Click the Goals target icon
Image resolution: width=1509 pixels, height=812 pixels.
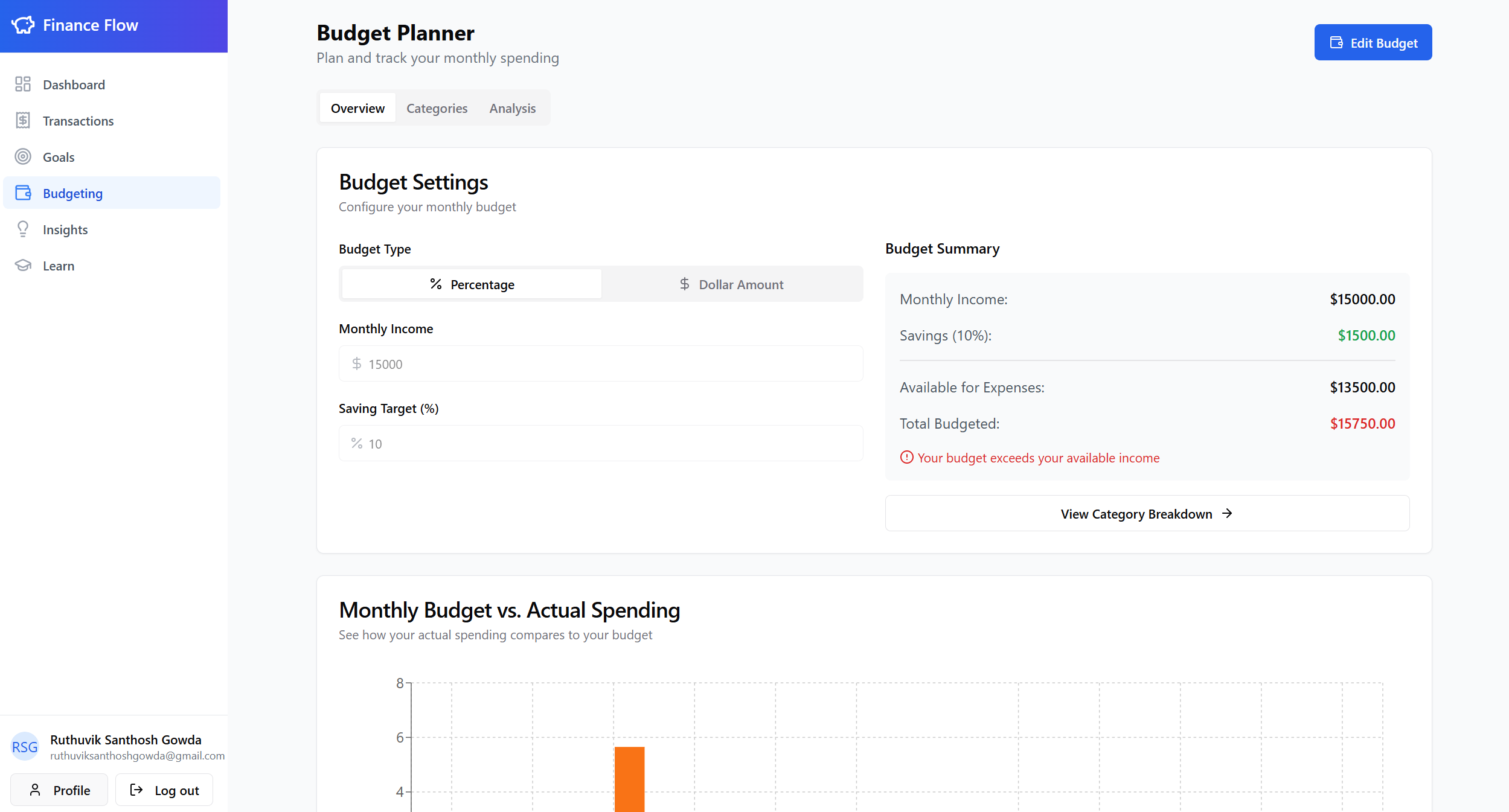click(x=23, y=157)
